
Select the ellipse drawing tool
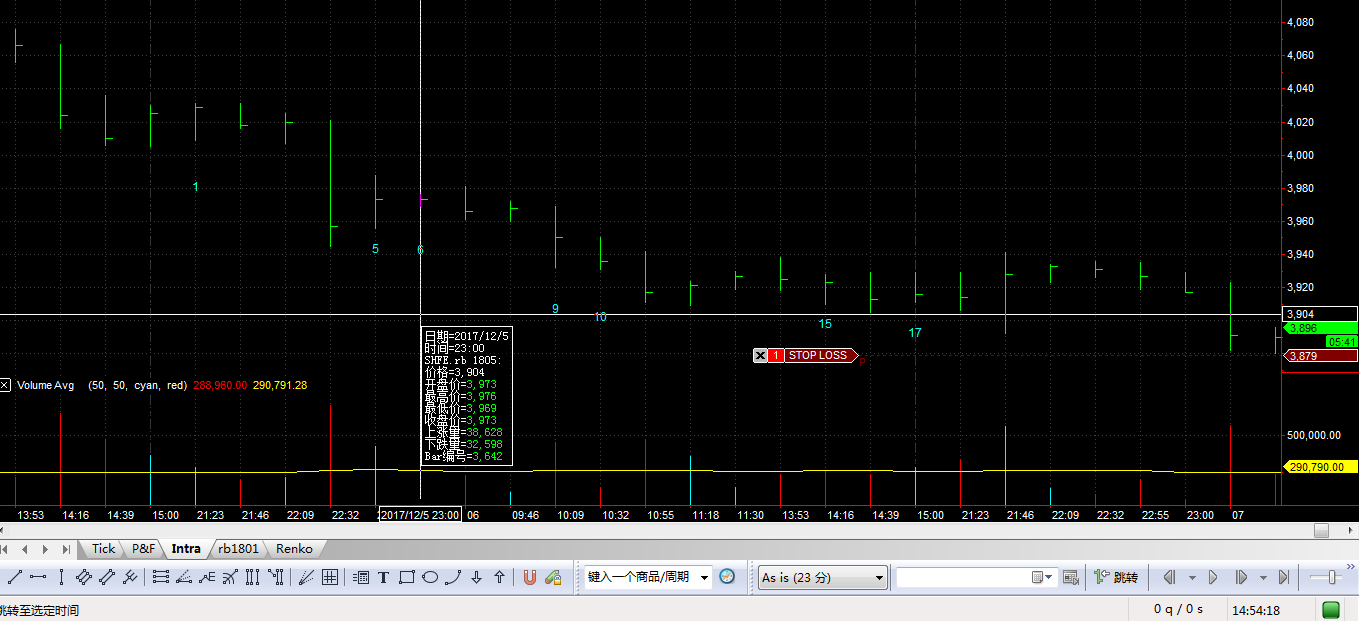tap(430, 577)
